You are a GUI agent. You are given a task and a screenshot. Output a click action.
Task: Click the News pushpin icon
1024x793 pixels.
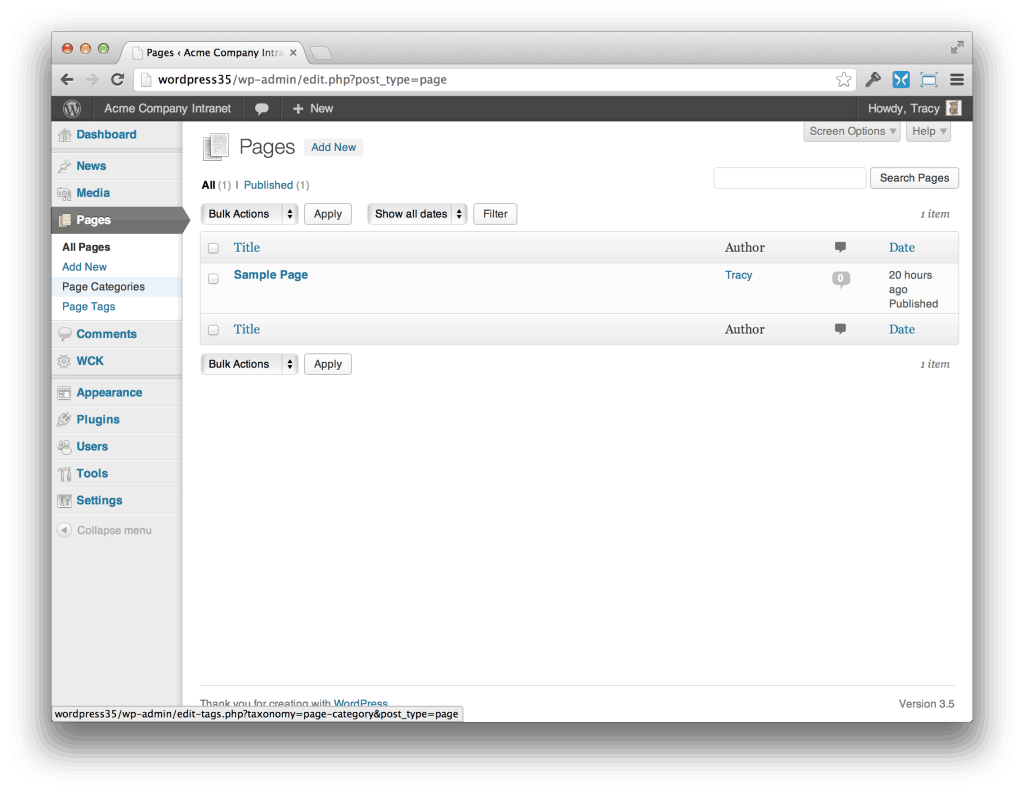tap(64, 166)
